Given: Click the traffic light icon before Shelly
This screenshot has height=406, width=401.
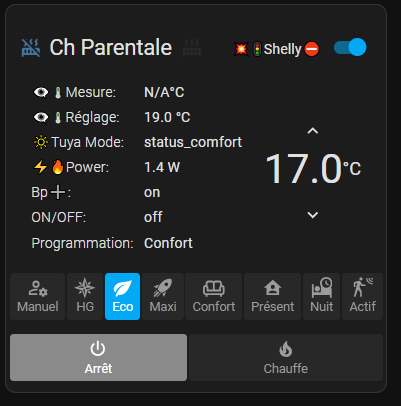Looking at the screenshot, I should [x=257, y=49].
